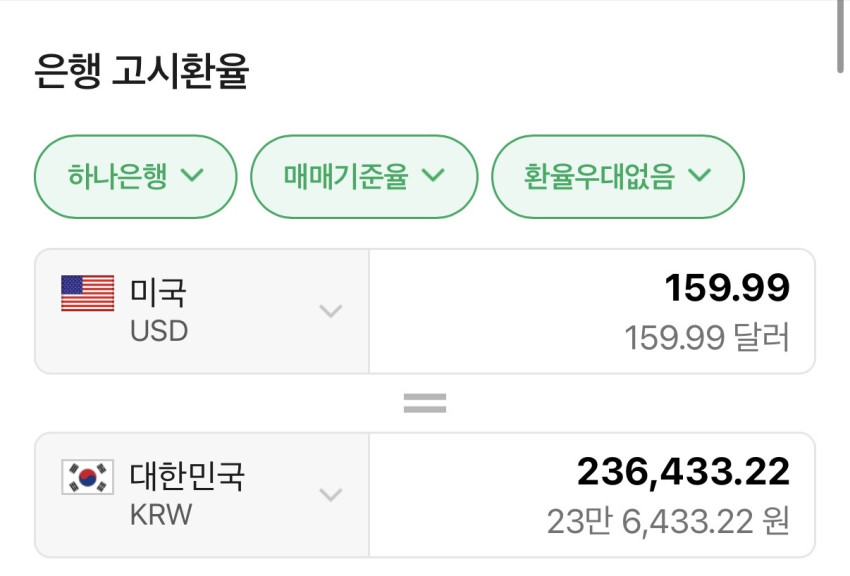The width and height of the screenshot is (850, 576).
Task: Click the vertical scrollbar at the right edge
Action: point(840,36)
